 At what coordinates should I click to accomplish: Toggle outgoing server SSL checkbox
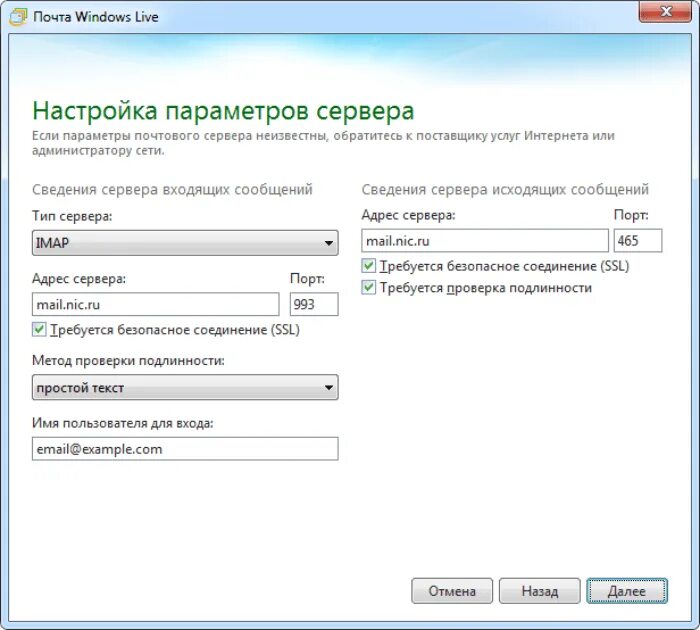[x=368, y=266]
